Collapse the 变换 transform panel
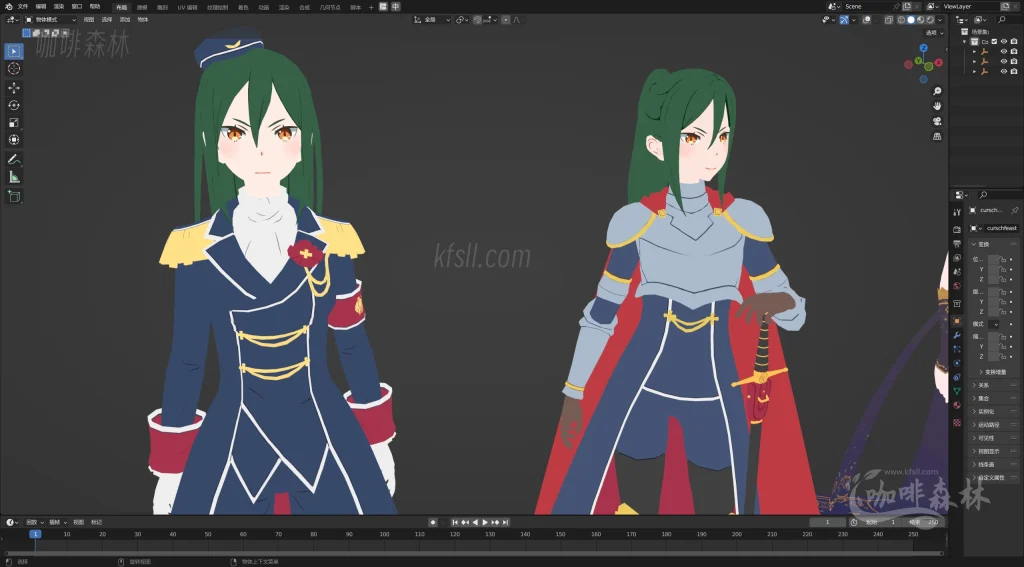The image size is (1024, 567). pyautogui.click(x=983, y=244)
